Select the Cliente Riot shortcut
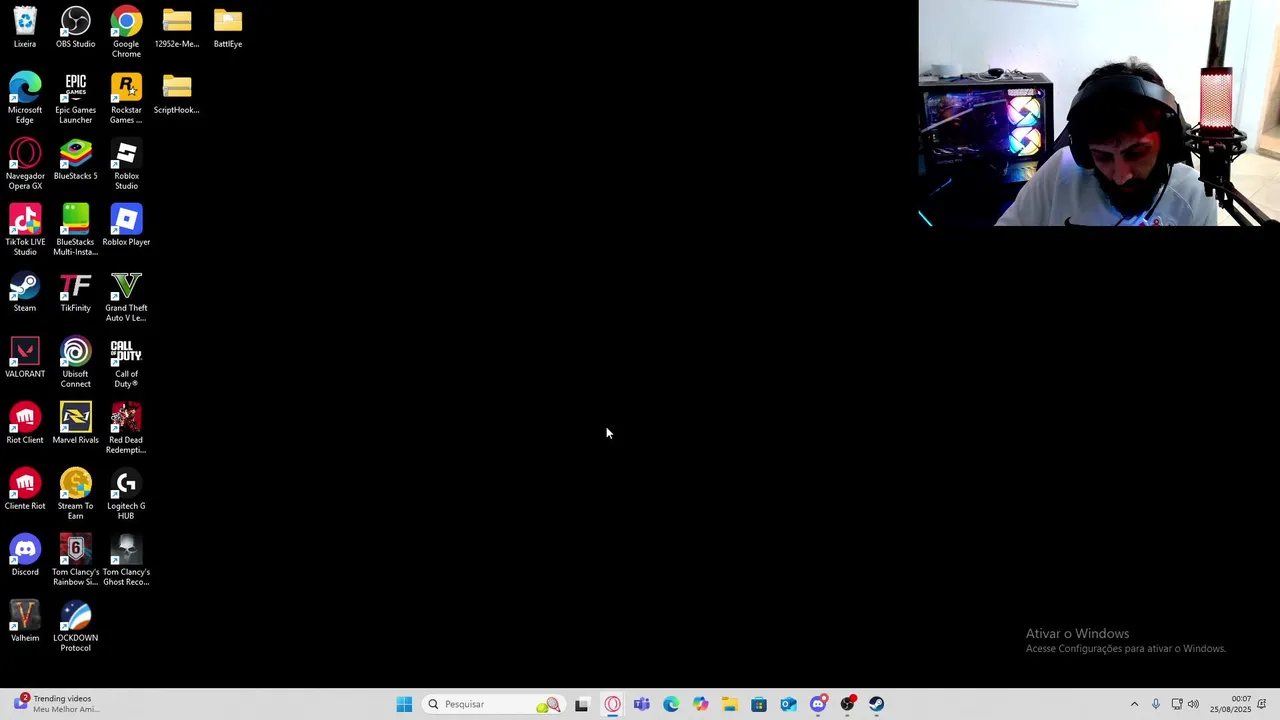1280x720 pixels. [x=25, y=489]
